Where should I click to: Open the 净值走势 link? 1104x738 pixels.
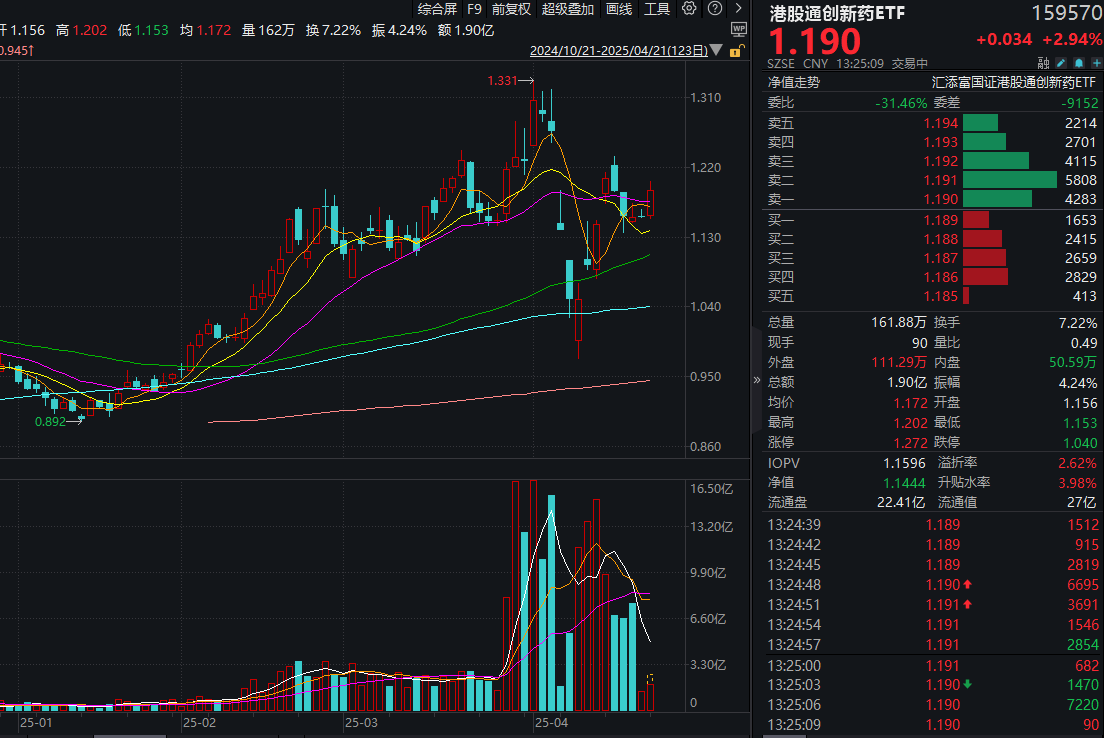pos(793,83)
